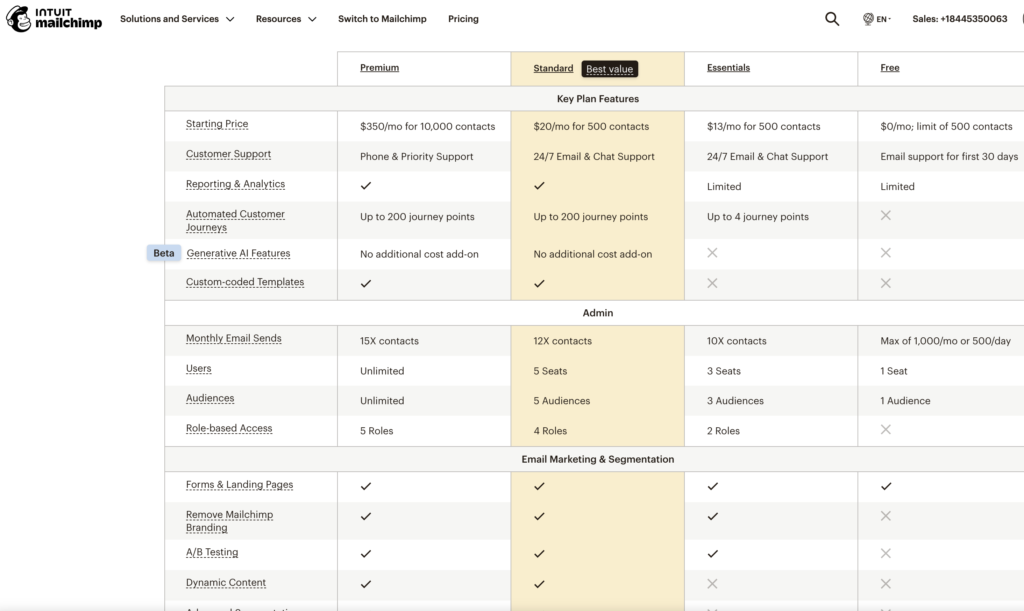Click A/B Testing label
Screen dimensions: 1024x611
[212, 552]
